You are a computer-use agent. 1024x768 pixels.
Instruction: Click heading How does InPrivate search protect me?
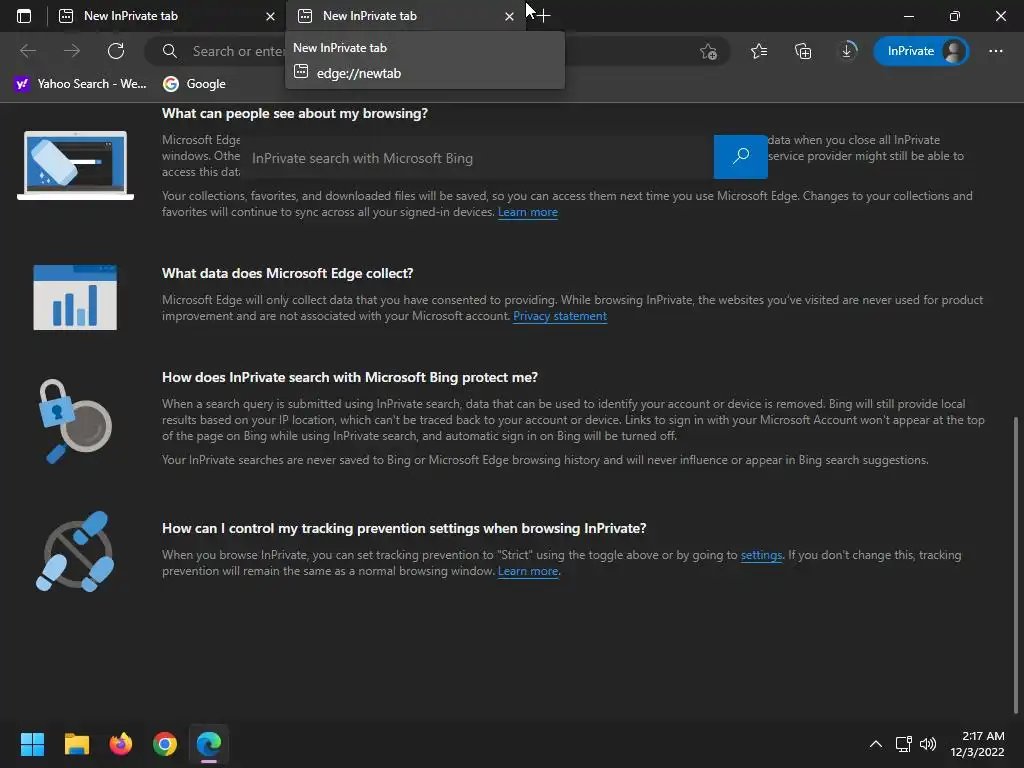(350, 377)
